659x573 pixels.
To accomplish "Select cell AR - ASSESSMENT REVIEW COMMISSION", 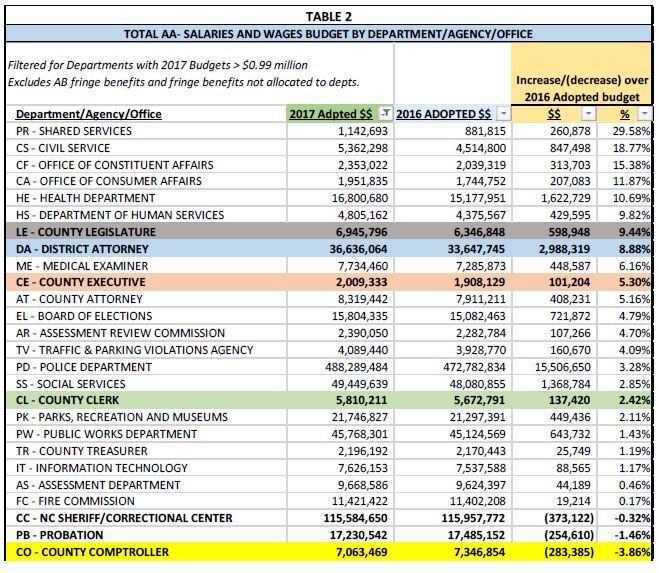I will click(147, 333).
